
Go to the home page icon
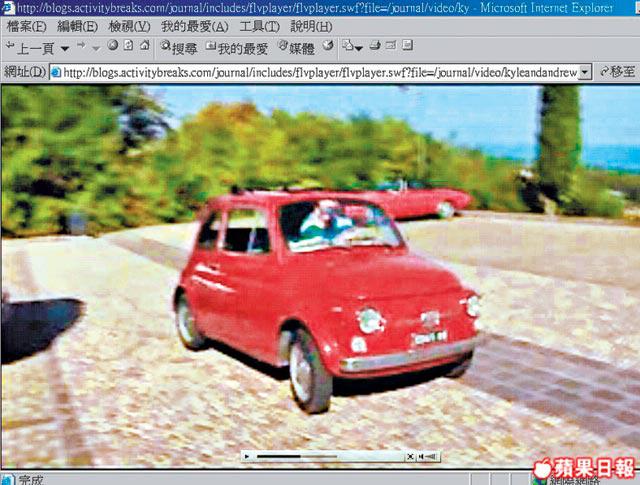144,45
